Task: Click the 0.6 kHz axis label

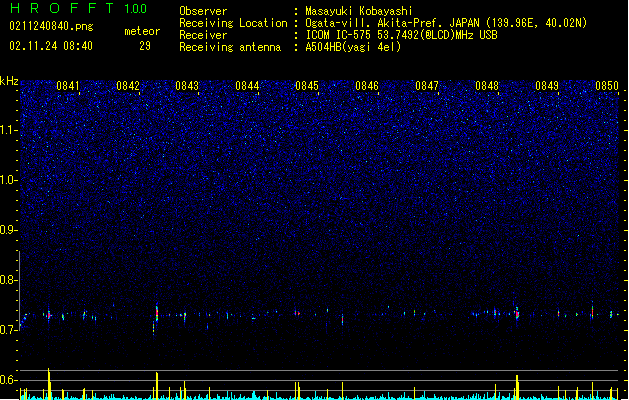Action: [x=9, y=380]
